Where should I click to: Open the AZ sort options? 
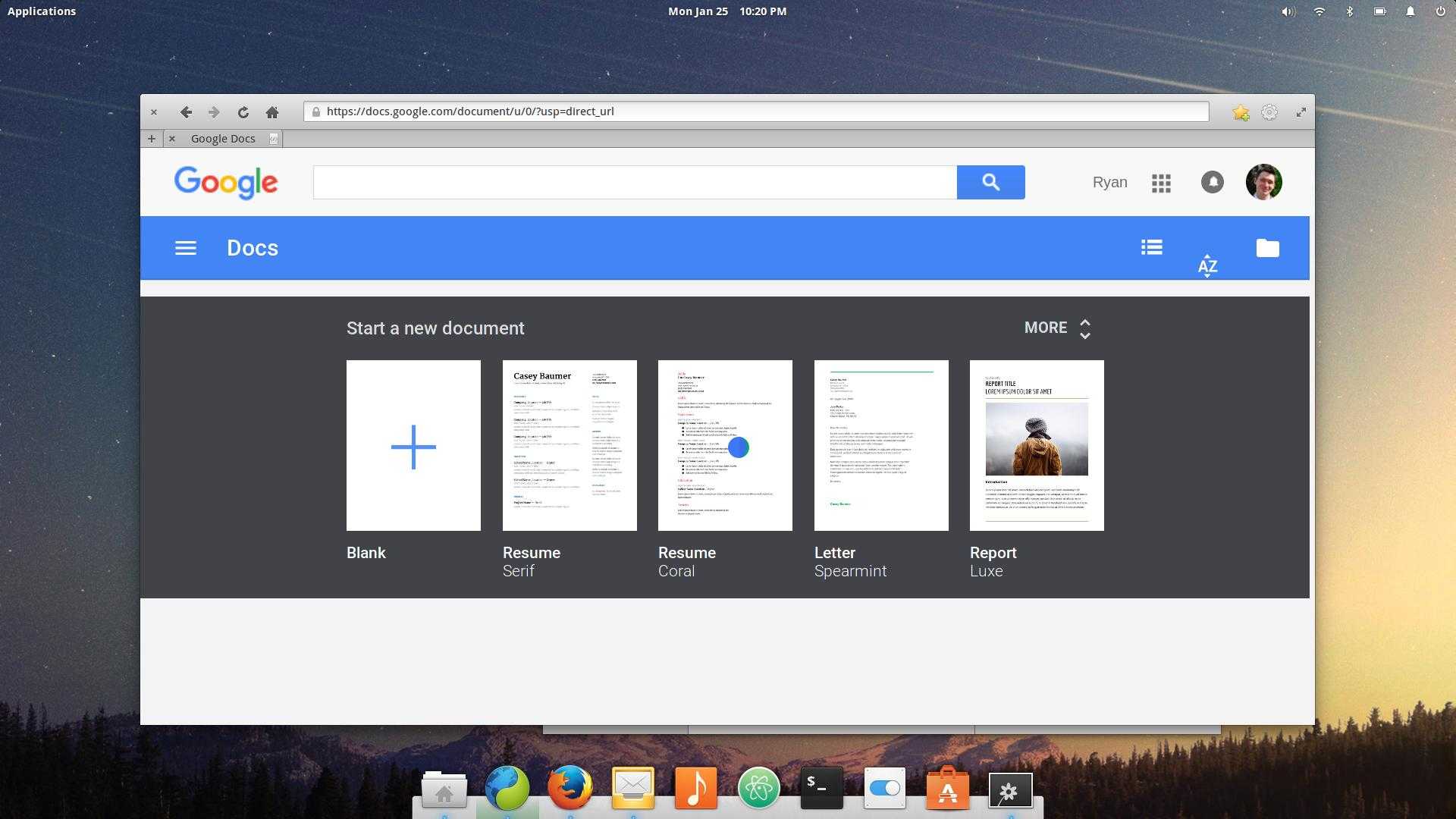(1207, 265)
